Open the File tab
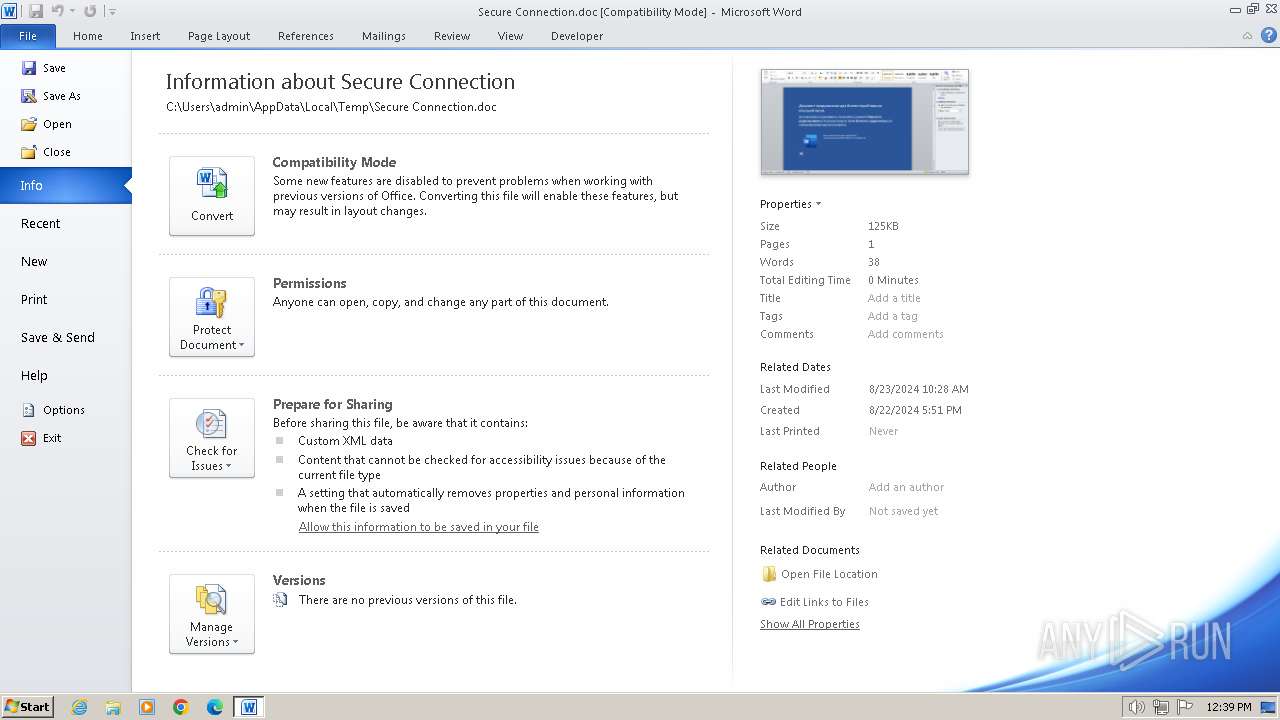This screenshot has height=720, width=1280. 28,36
